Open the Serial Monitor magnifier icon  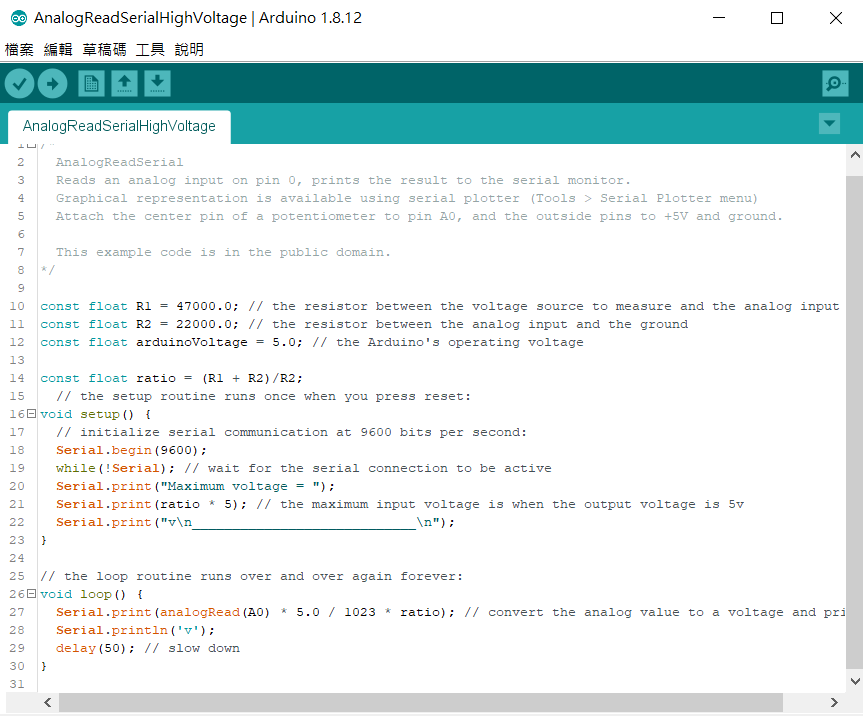835,84
